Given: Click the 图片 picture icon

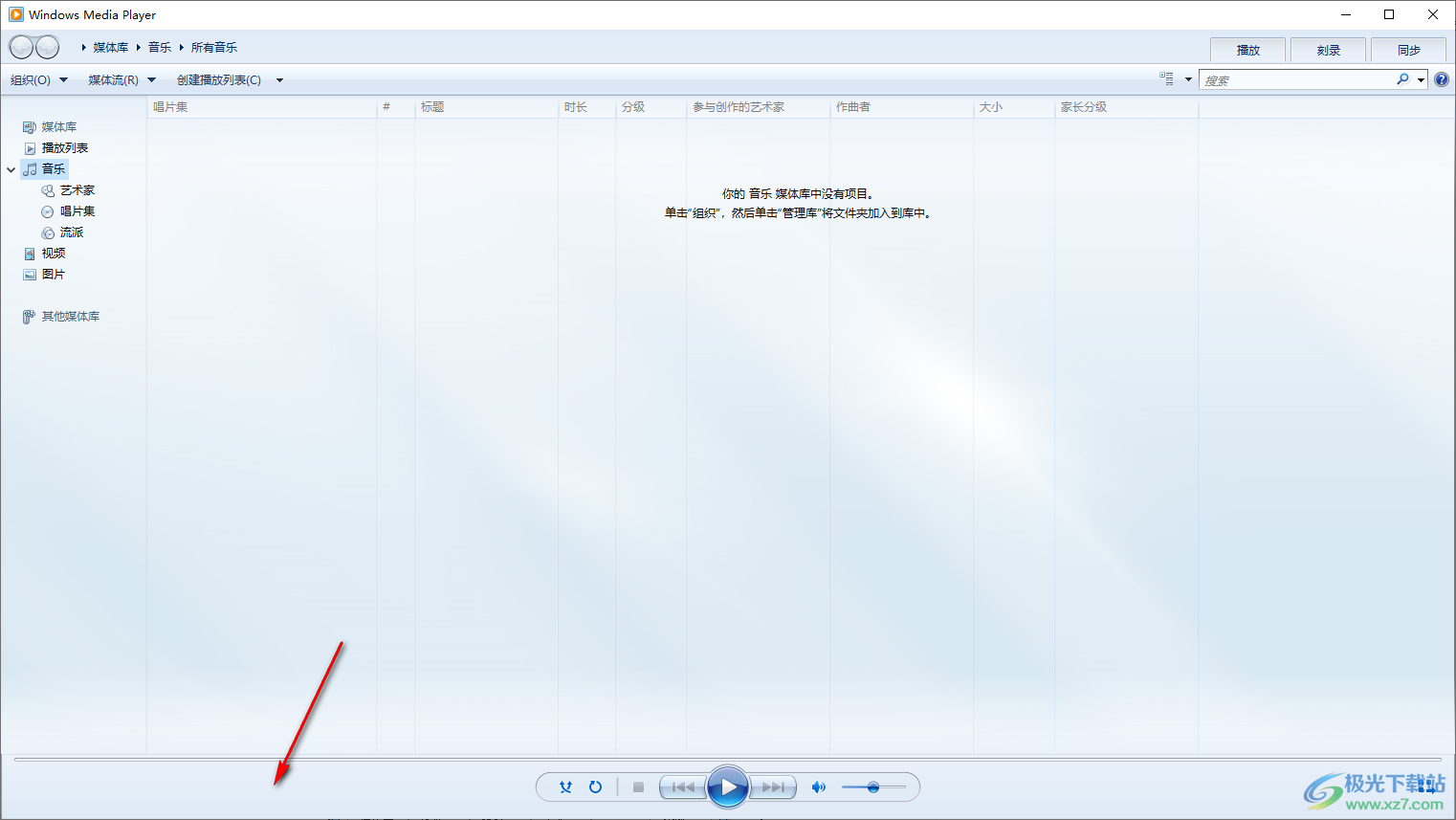Looking at the screenshot, I should pyautogui.click(x=30, y=275).
